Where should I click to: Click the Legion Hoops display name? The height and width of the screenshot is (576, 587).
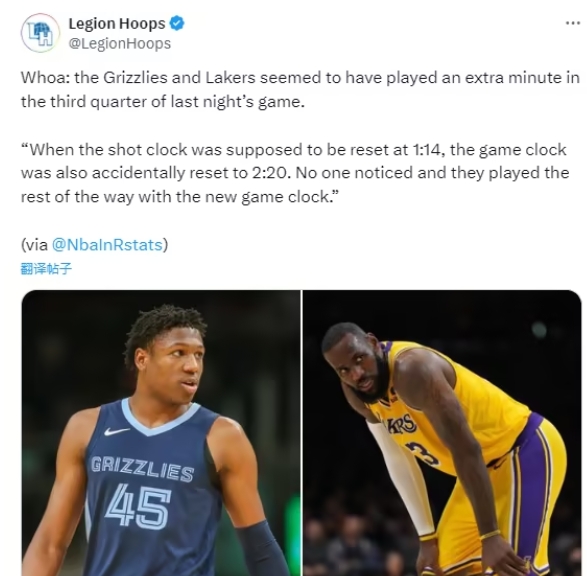click(x=116, y=24)
